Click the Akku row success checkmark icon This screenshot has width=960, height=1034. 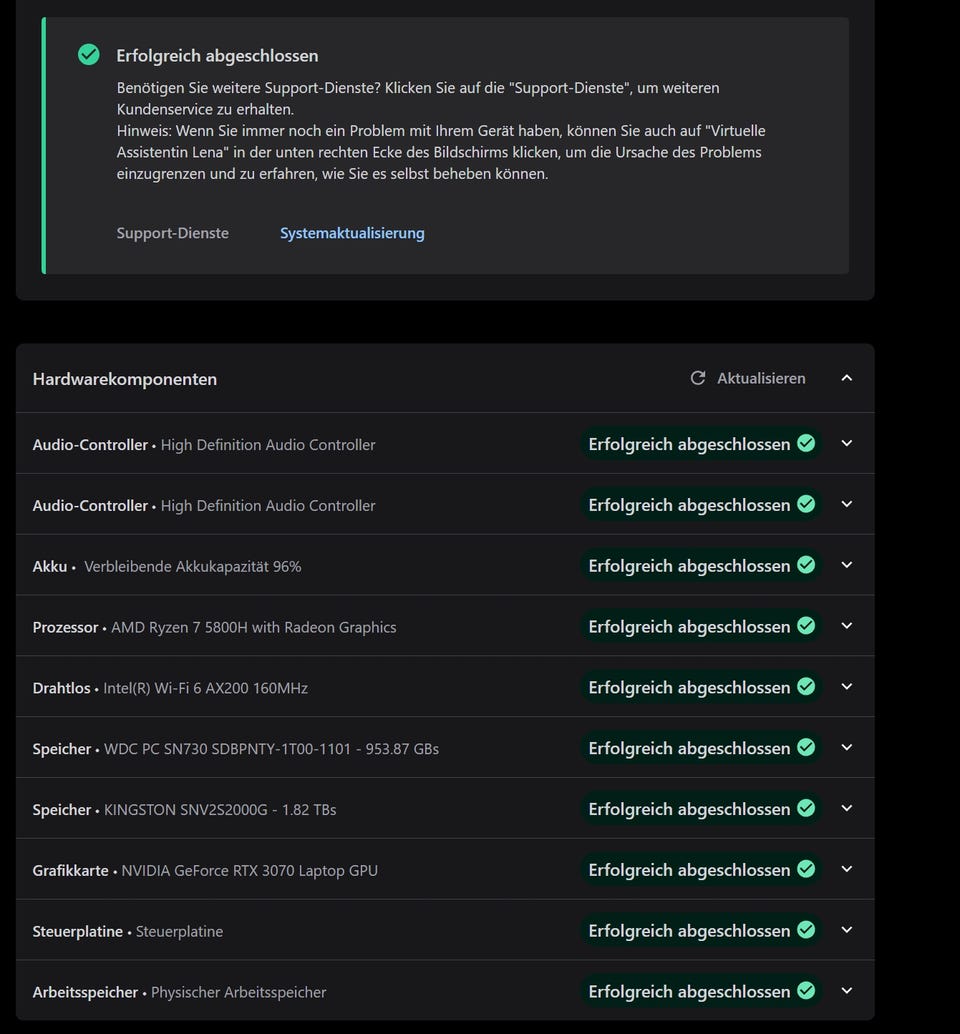pos(806,565)
